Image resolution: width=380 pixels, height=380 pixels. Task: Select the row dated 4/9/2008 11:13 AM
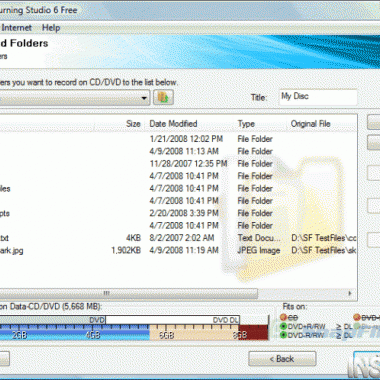(x=178, y=151)
